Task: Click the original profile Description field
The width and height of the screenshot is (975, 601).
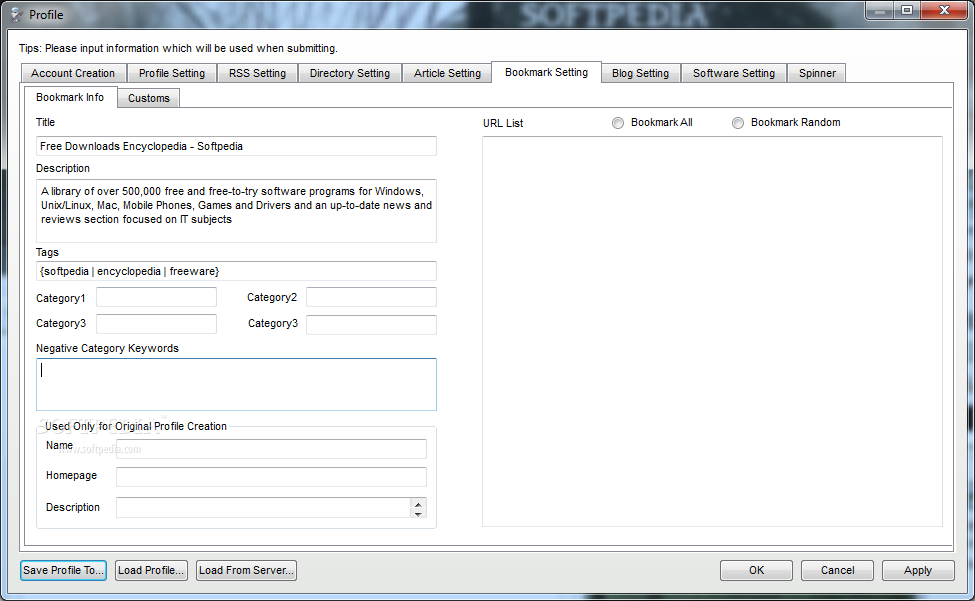Action: point(263,507)
